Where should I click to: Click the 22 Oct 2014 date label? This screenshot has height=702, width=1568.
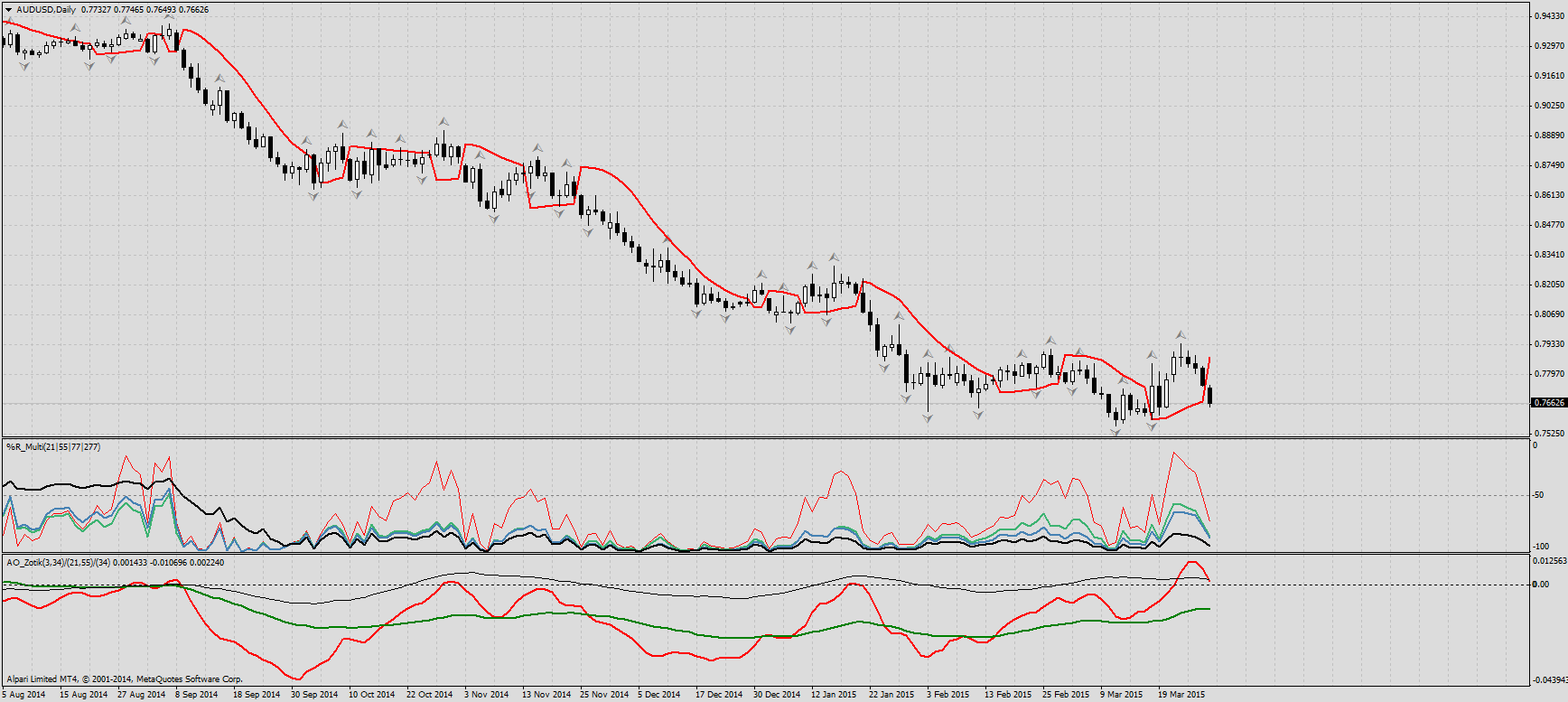430,695
